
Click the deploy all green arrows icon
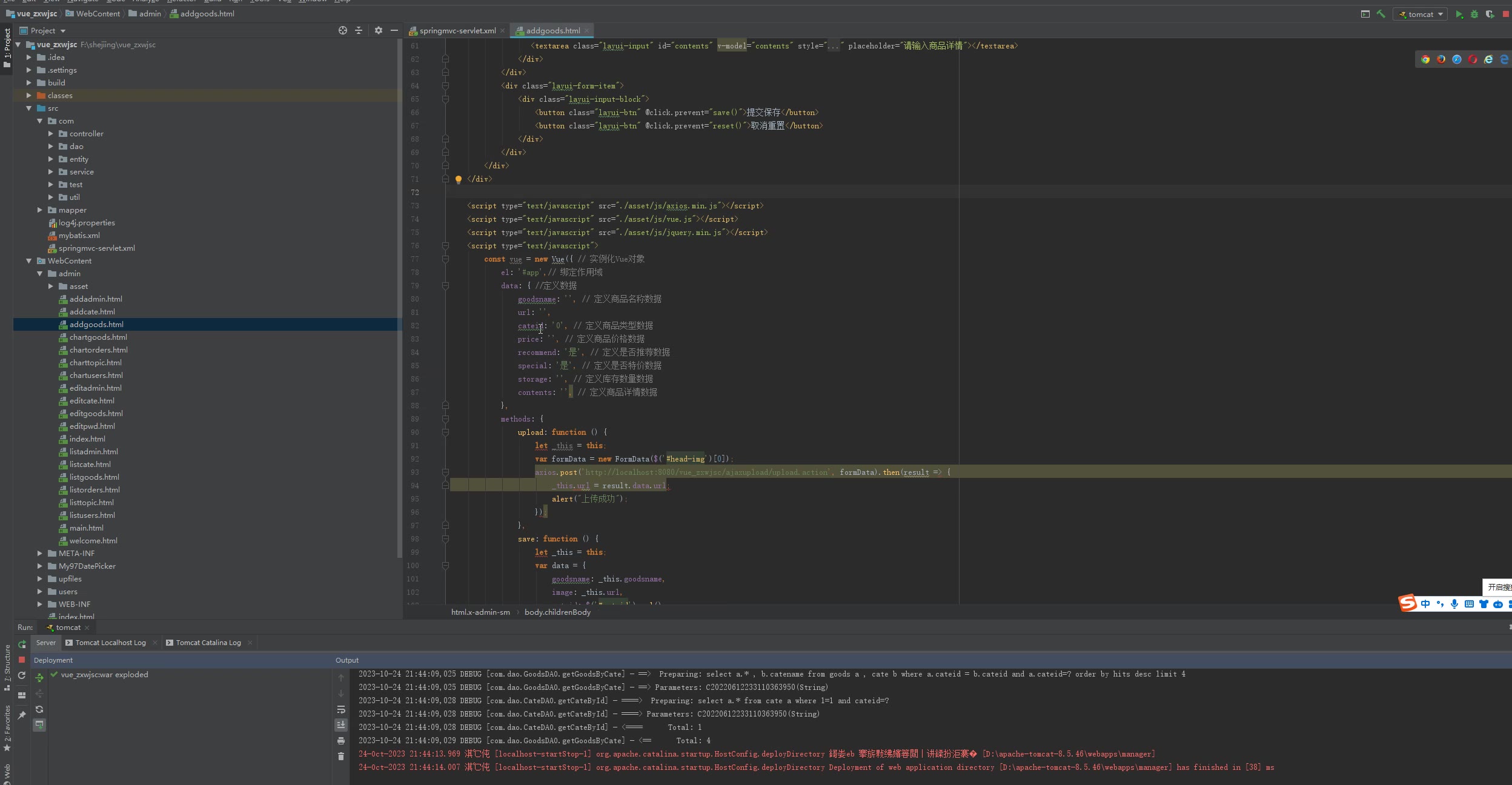pyautogui.click(x=39, y=678)
